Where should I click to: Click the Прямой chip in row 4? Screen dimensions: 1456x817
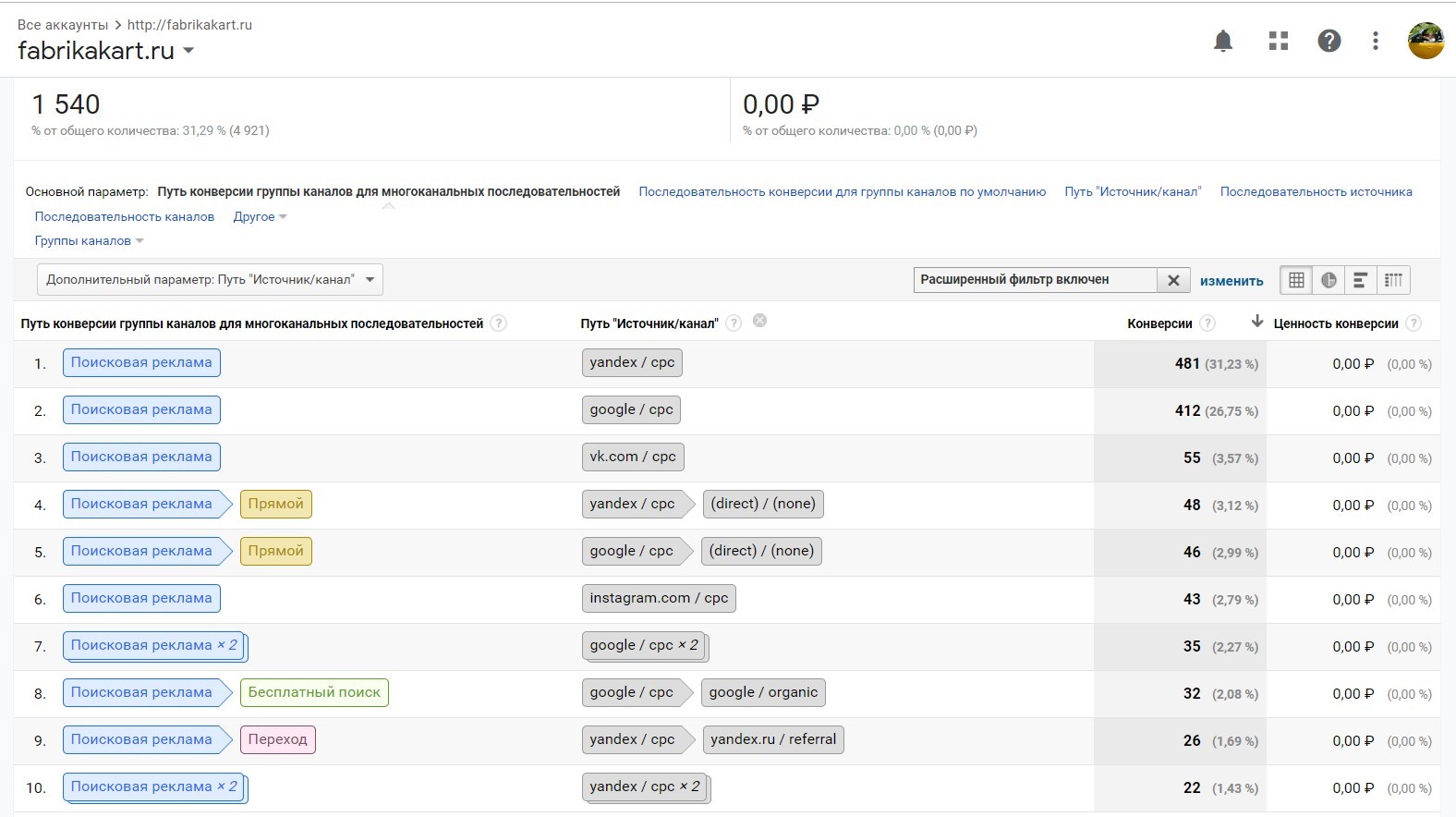click(x=275, y=504)
